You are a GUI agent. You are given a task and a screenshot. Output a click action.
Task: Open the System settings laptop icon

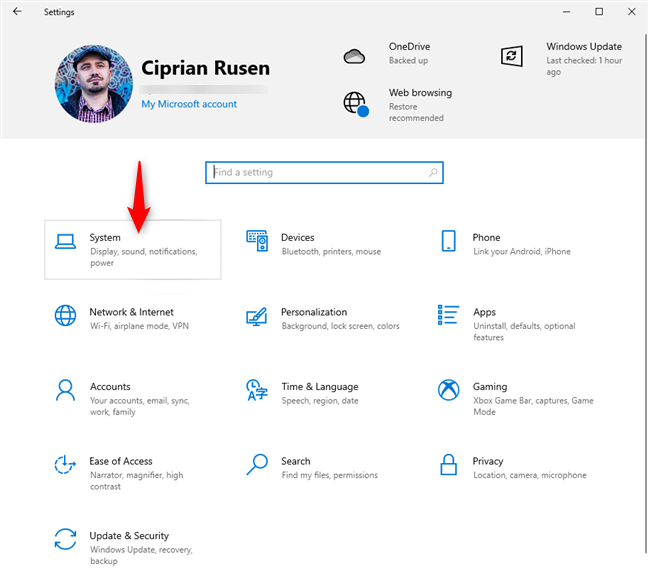pyautogui.click(x=66, y=242)
